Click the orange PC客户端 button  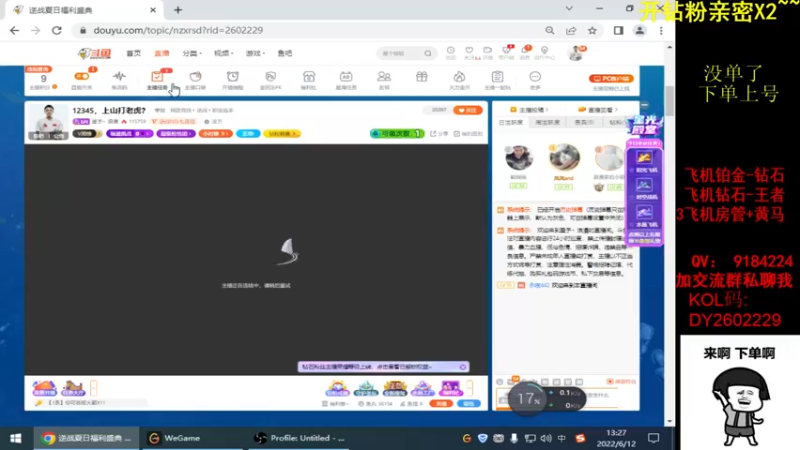point(611,79)
